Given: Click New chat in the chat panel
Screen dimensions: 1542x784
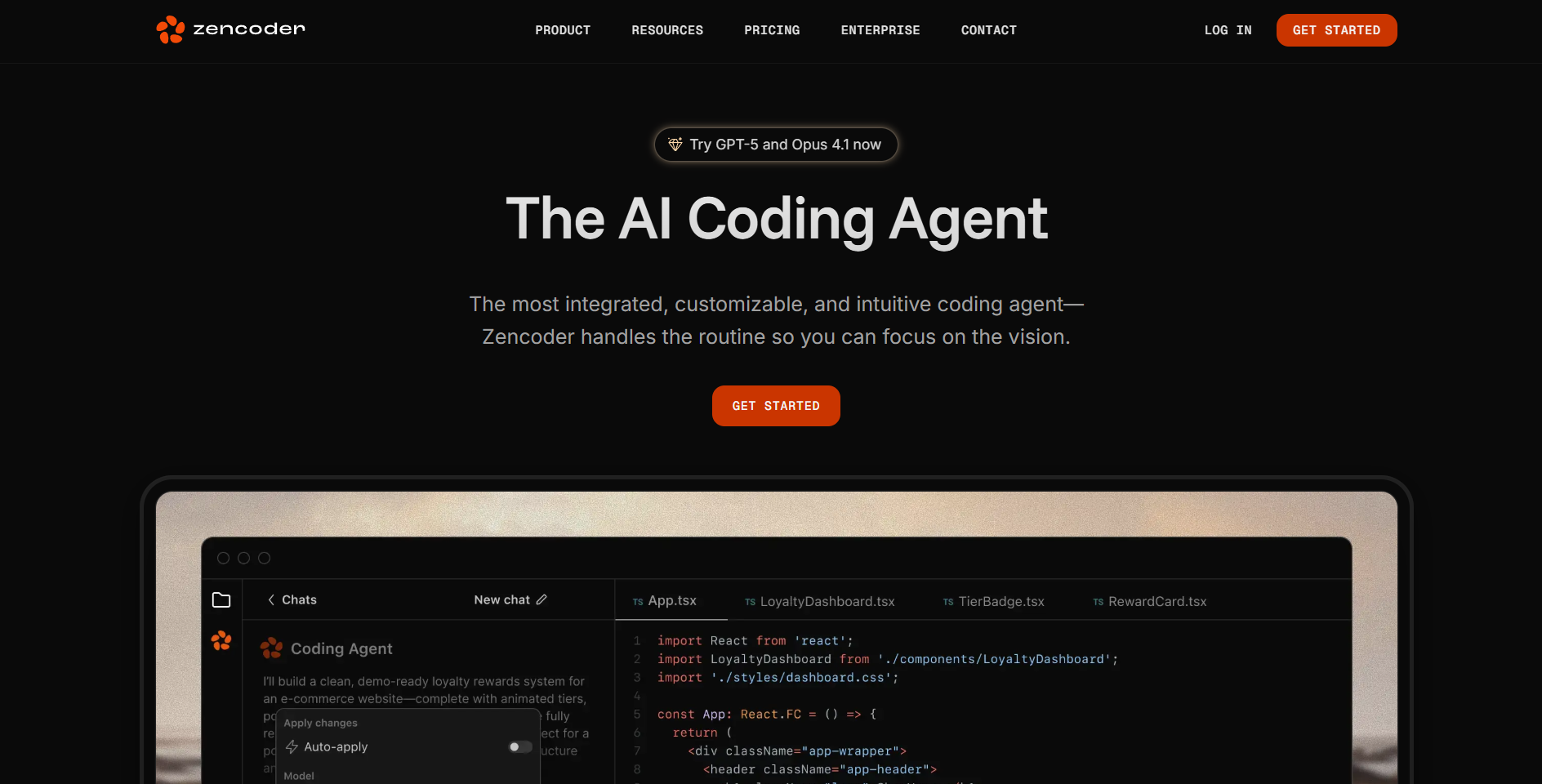Looking at the screenshot, I should click(501, 599).
